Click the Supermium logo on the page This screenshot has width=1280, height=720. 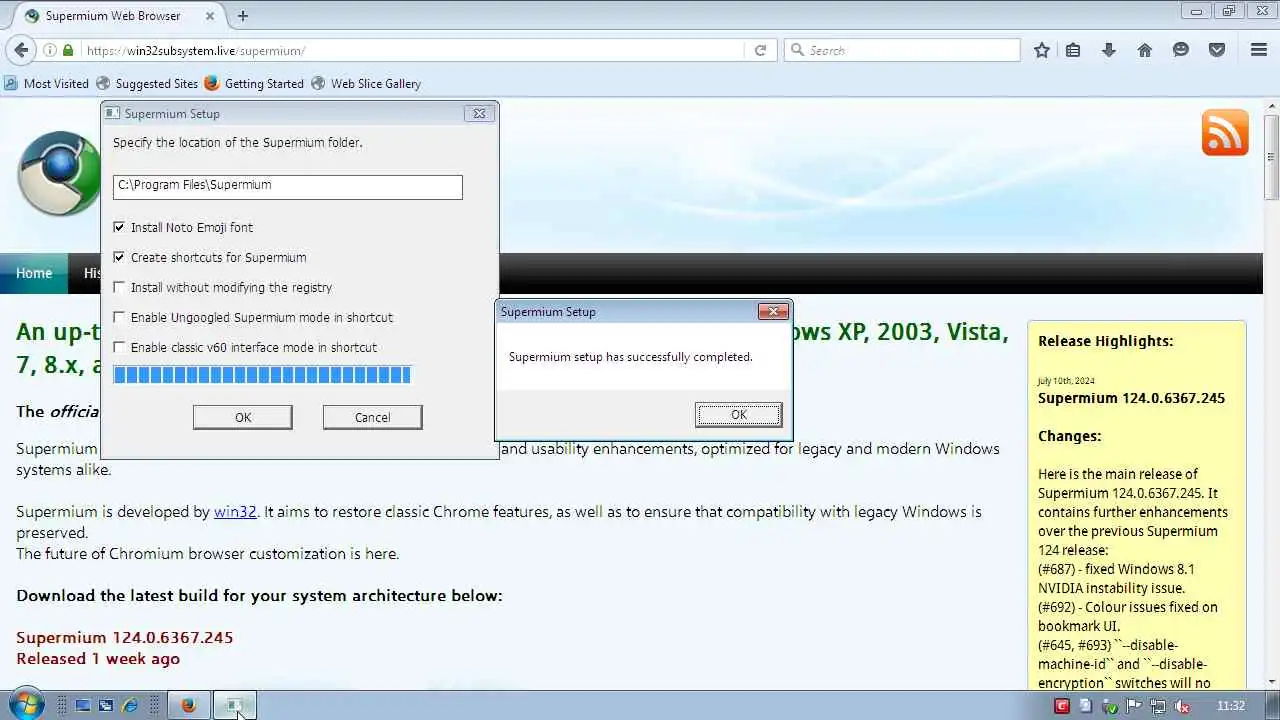point(59,173)
